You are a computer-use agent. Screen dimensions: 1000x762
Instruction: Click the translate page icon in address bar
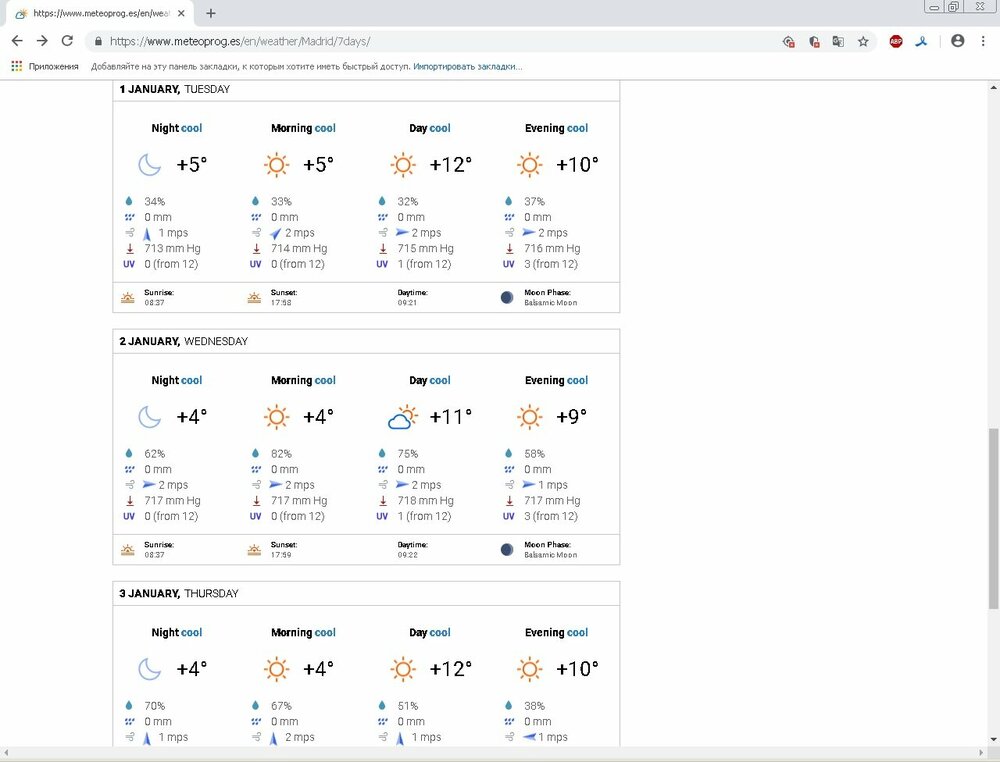coord(838,41)
